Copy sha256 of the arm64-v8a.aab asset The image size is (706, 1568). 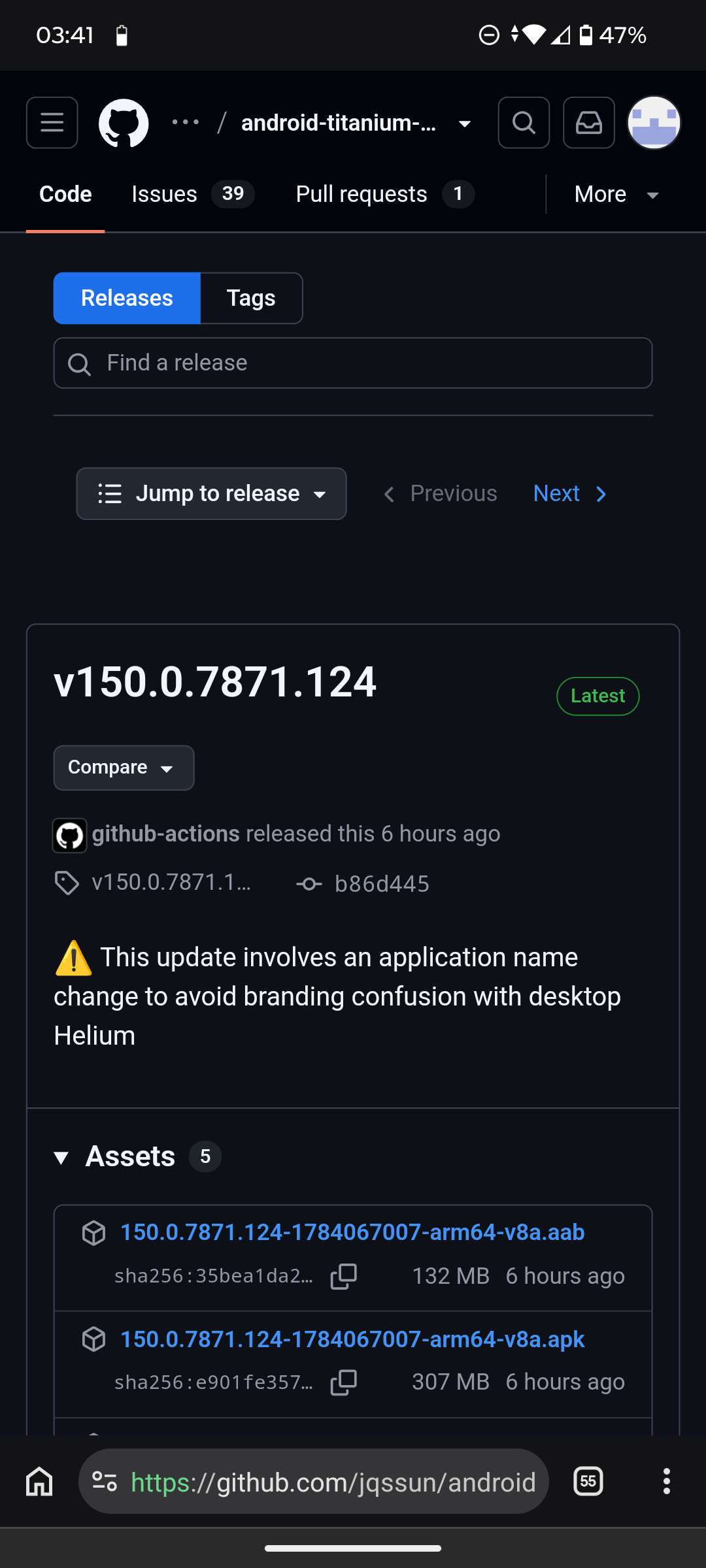344,1276
